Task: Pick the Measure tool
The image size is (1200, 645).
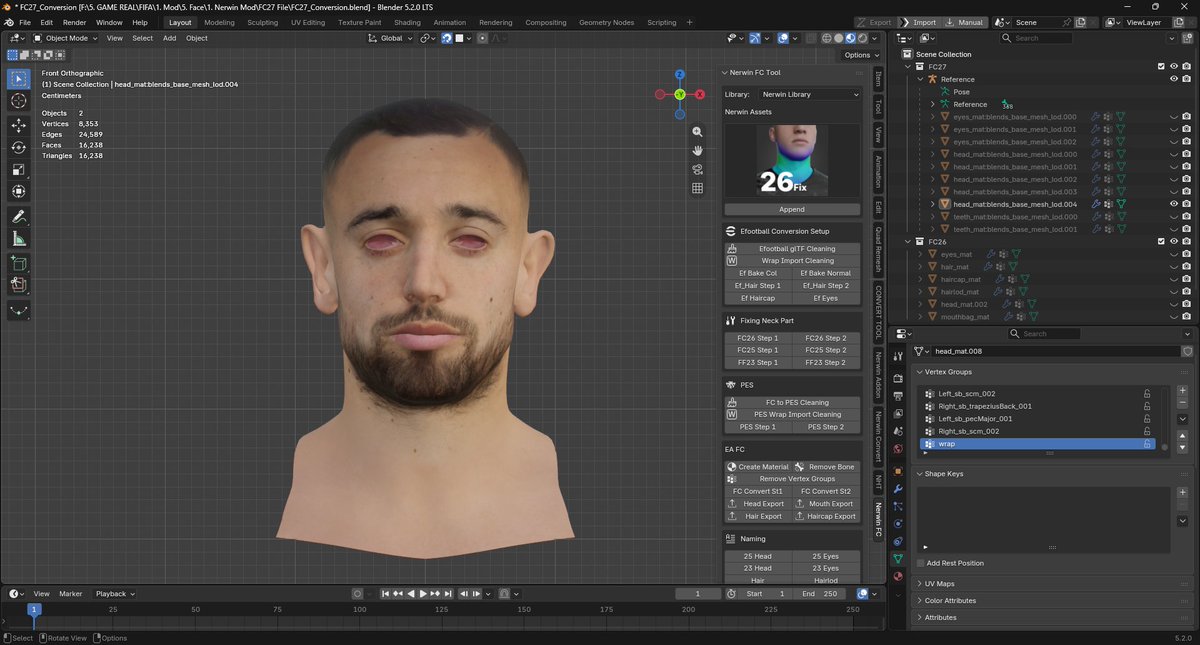Action: (19, 238)
